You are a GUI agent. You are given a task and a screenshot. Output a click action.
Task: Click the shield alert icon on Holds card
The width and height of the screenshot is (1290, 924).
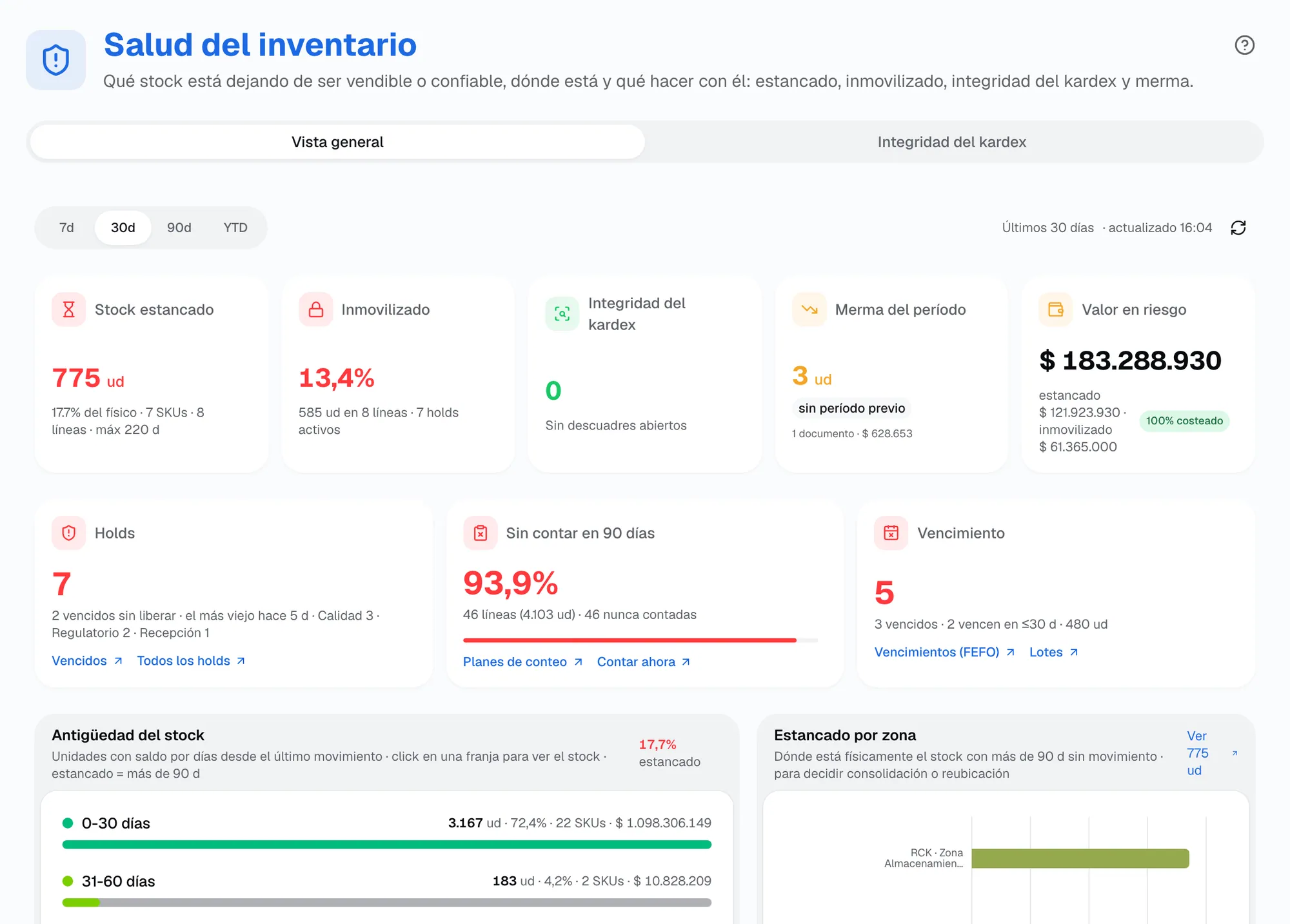click(69, 533)
